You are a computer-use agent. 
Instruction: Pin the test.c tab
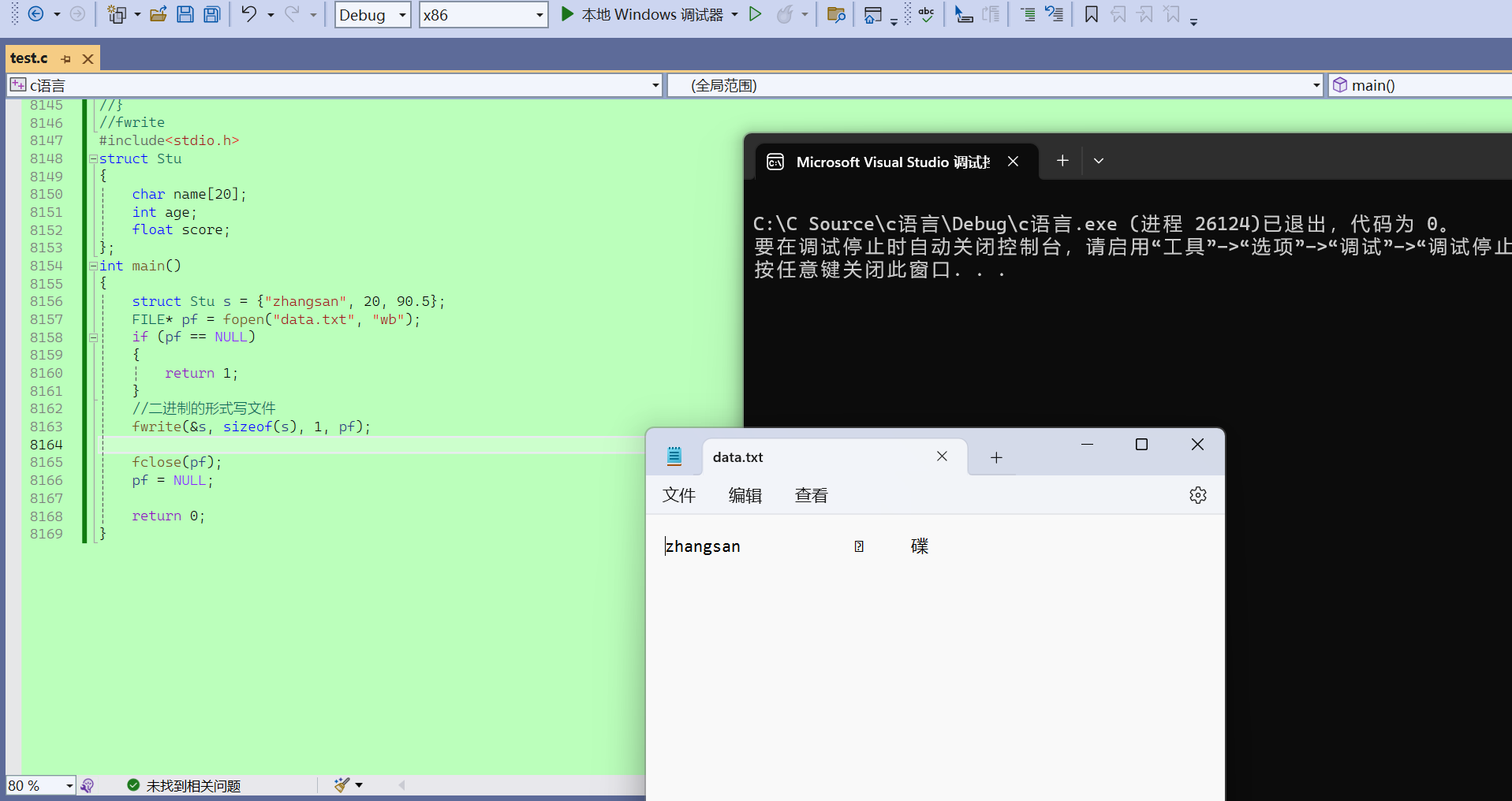click(66, 59)
